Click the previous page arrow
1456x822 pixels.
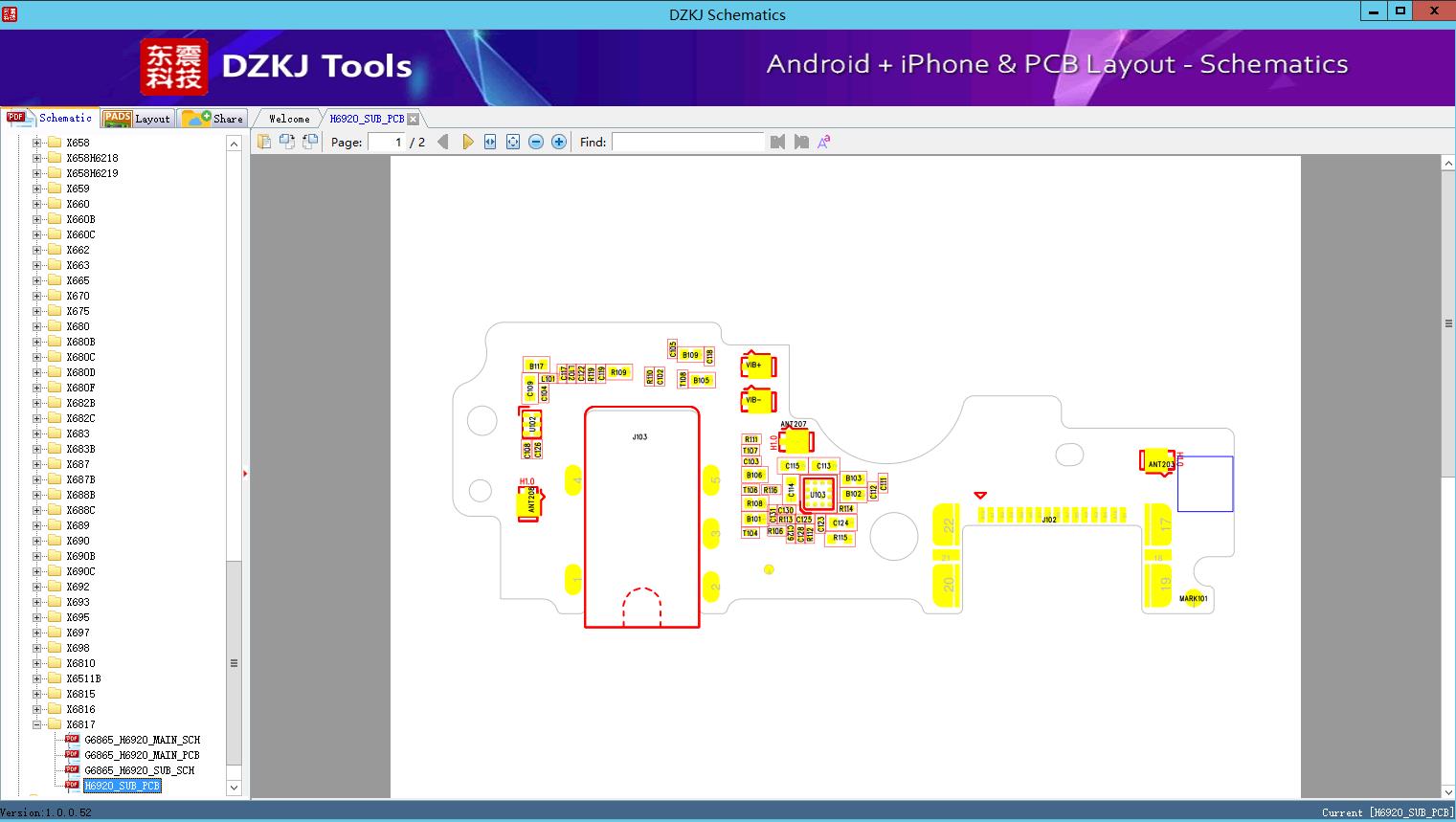tap(442, 142)
